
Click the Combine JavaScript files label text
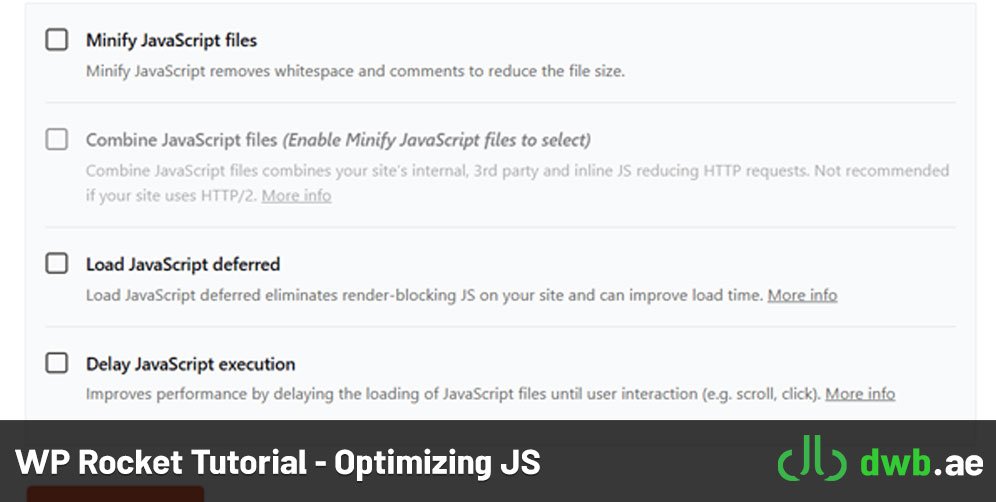pyautogui.click(x=182, y=140)
